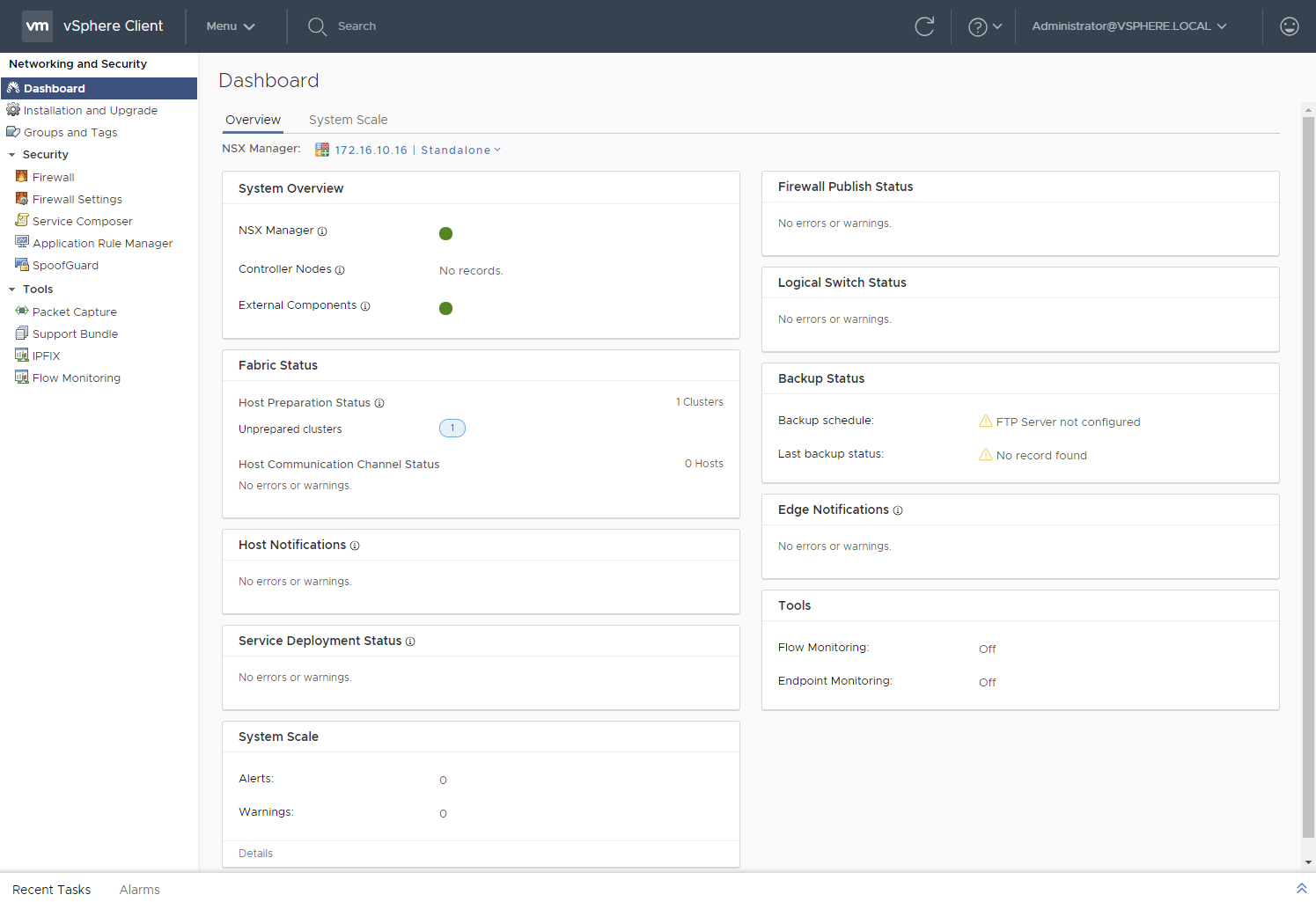The width and height of the screenshot is (1316, 902).
Task: Click the Service Composer sidebar icon
Action: (22, 221)
